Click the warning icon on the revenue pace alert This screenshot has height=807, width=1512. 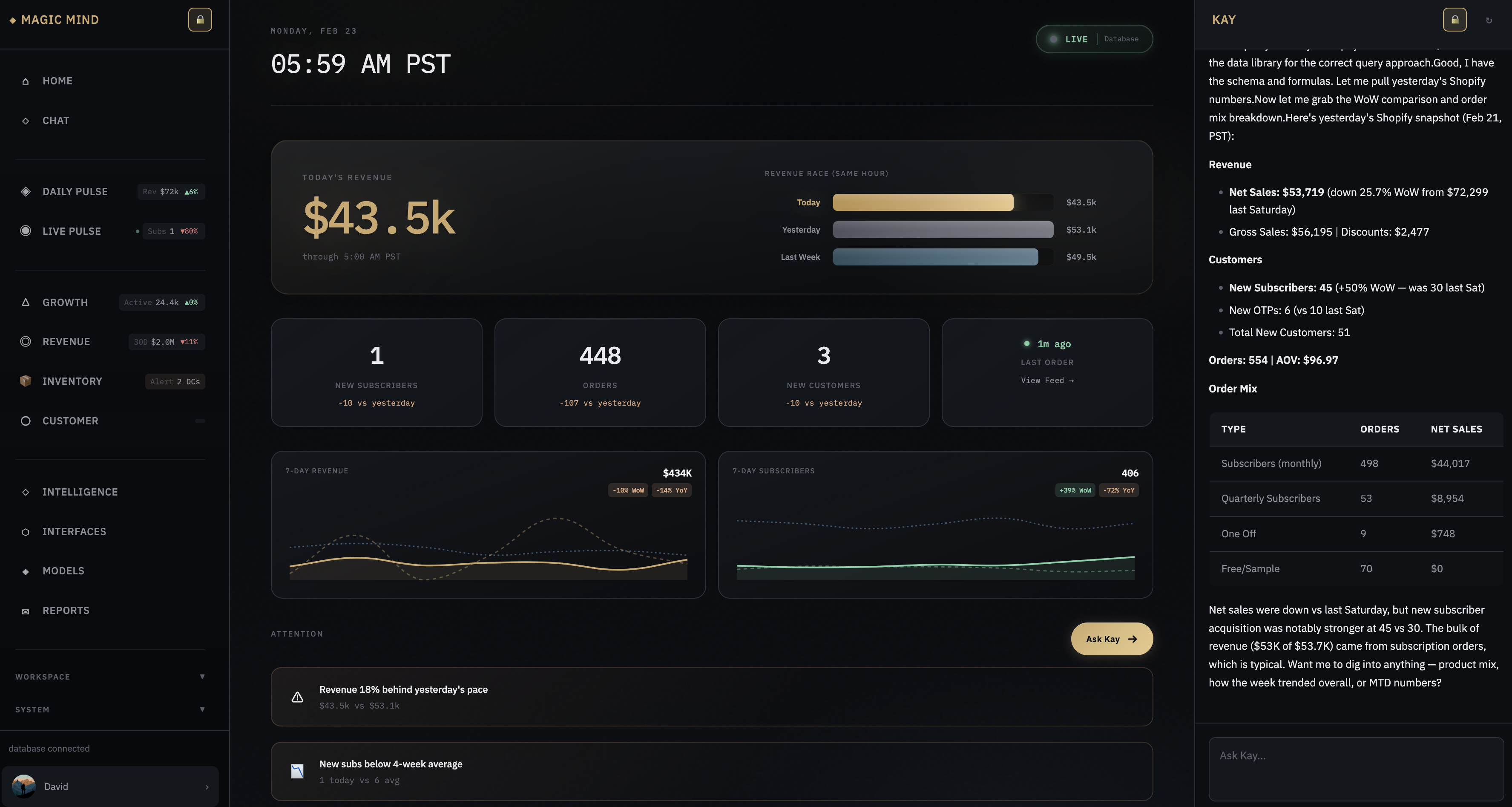pos(297,697)
